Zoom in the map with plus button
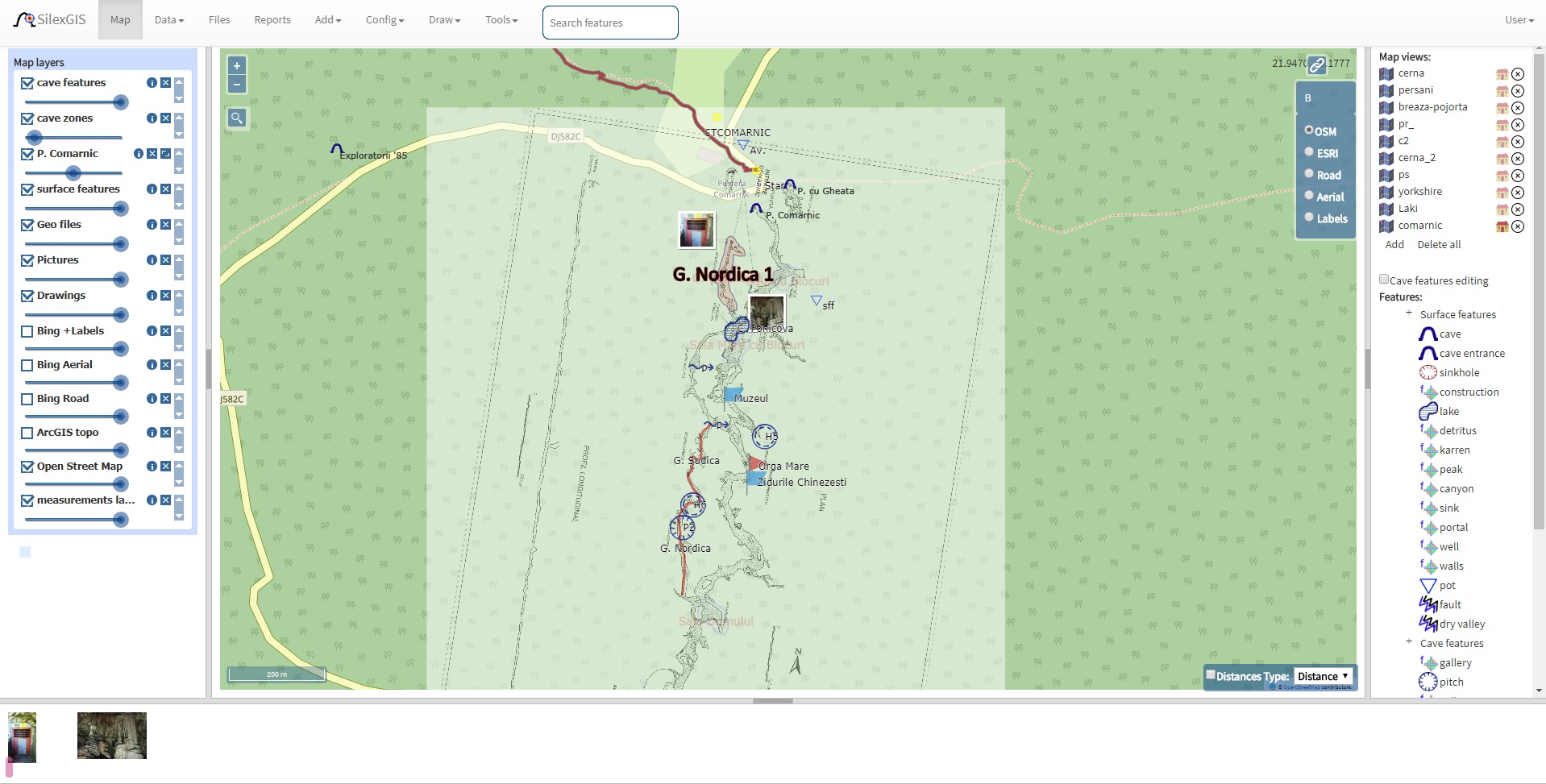1546x784 pixels. 237,66
